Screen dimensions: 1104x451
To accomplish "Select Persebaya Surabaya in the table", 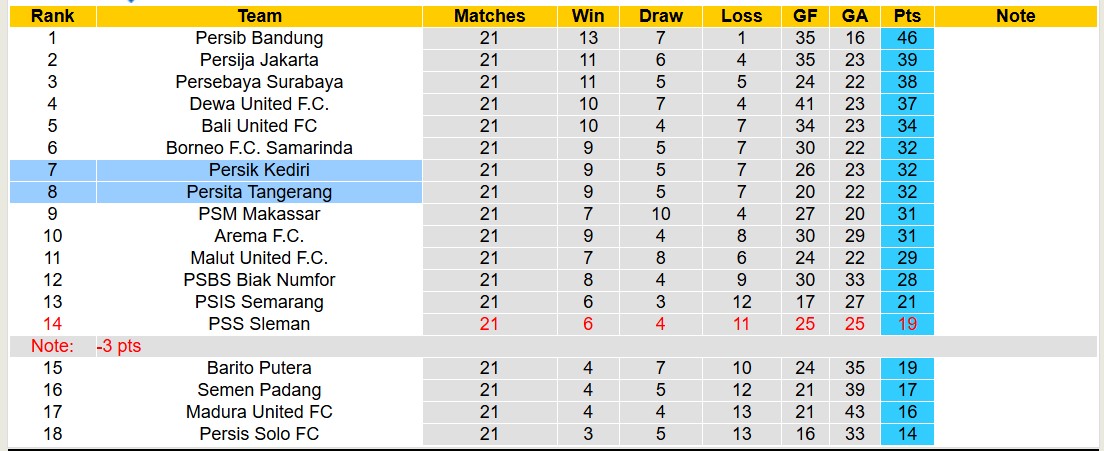I will coord(259,82).
